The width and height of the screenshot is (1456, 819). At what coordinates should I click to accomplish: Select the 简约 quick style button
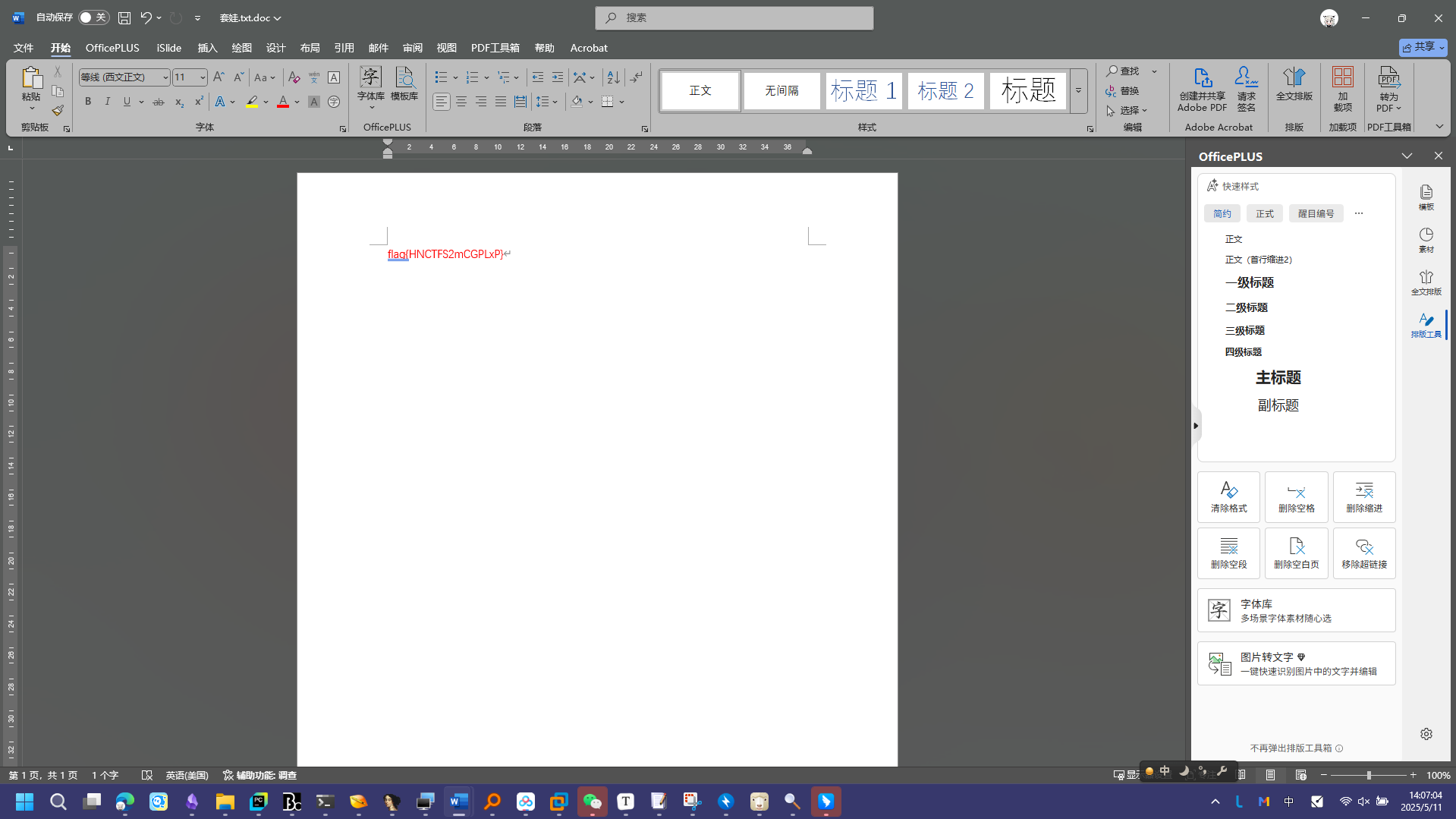[1222, 214]
